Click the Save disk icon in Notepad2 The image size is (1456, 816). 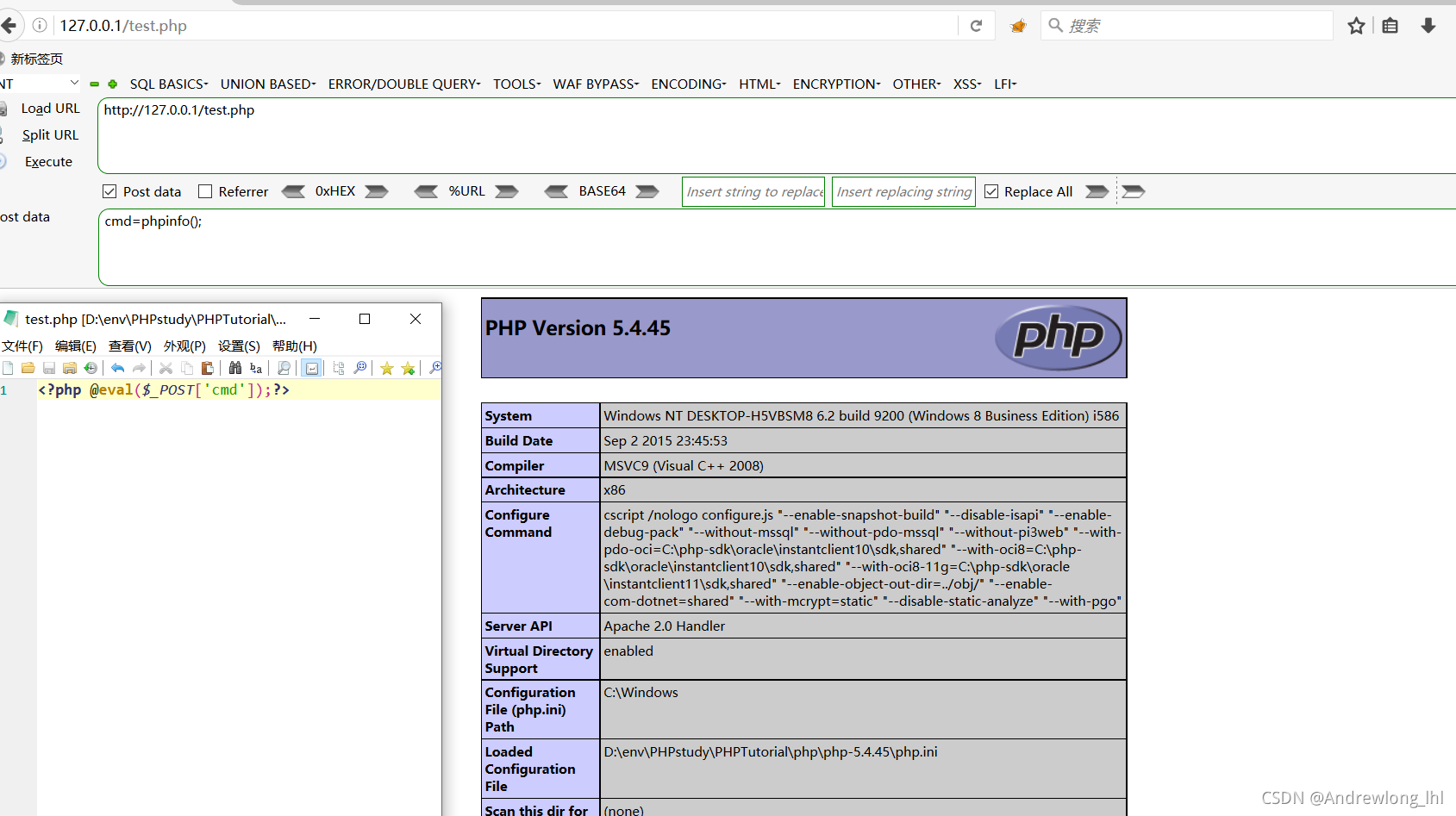(x=49, y=368)
